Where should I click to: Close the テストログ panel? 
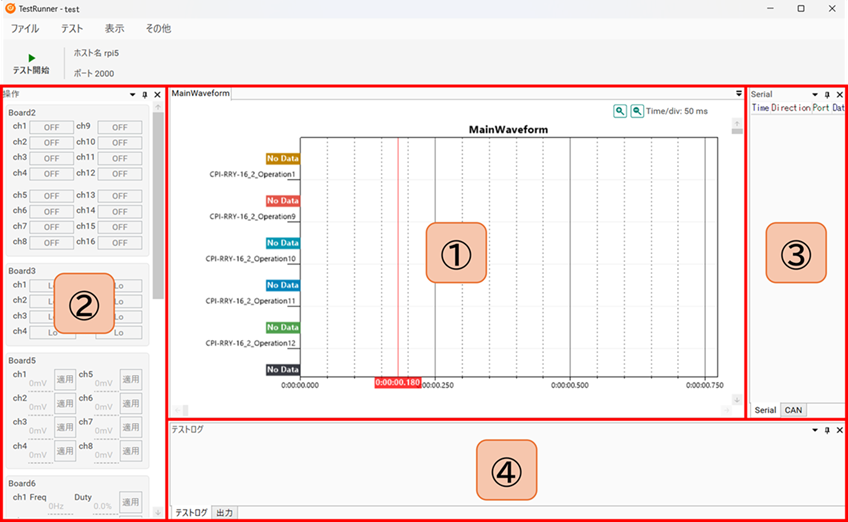(x=839, y=429)
